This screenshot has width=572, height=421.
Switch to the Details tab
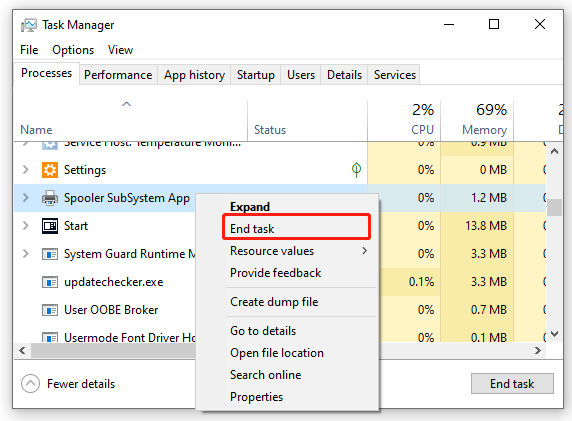coord(344,75)
